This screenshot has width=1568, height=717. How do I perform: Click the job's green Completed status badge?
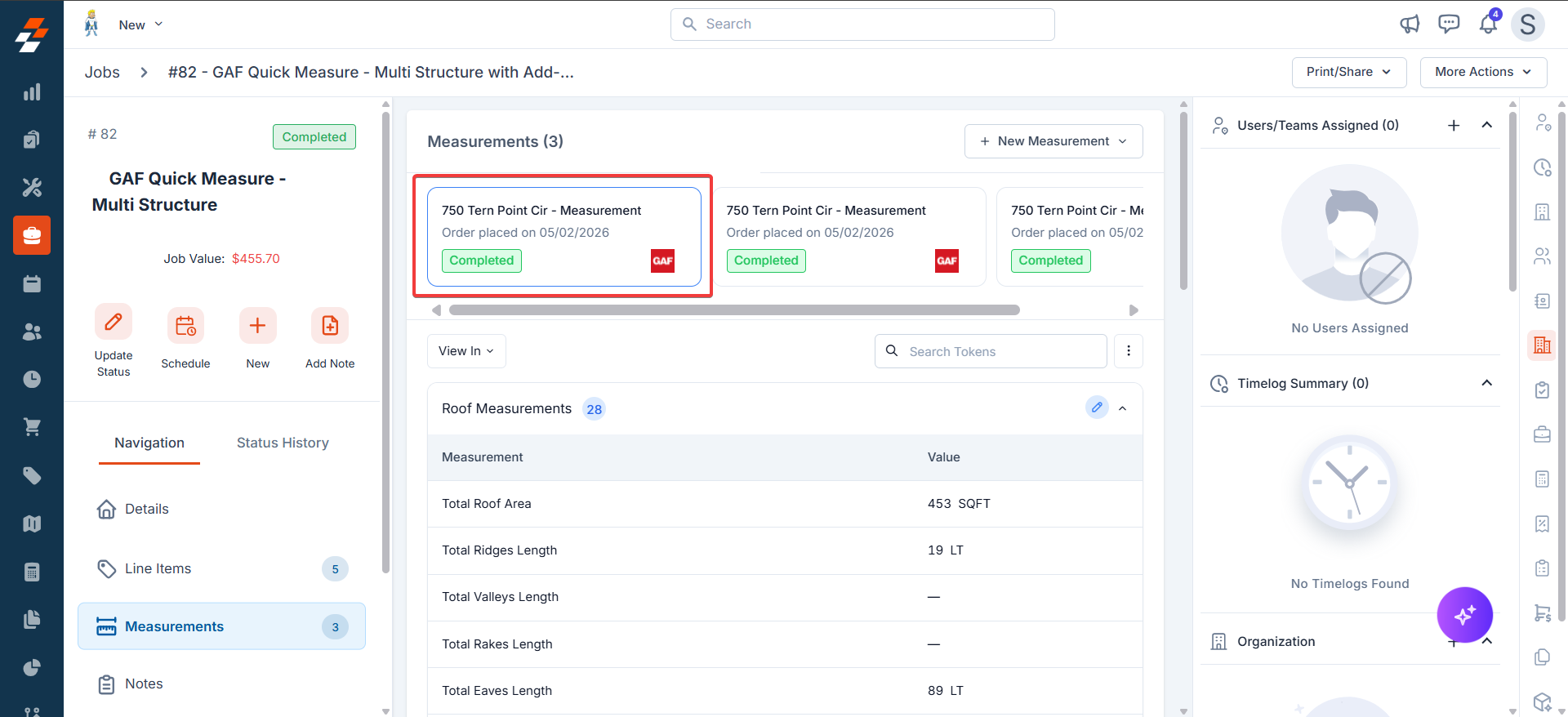coord(314,137)
